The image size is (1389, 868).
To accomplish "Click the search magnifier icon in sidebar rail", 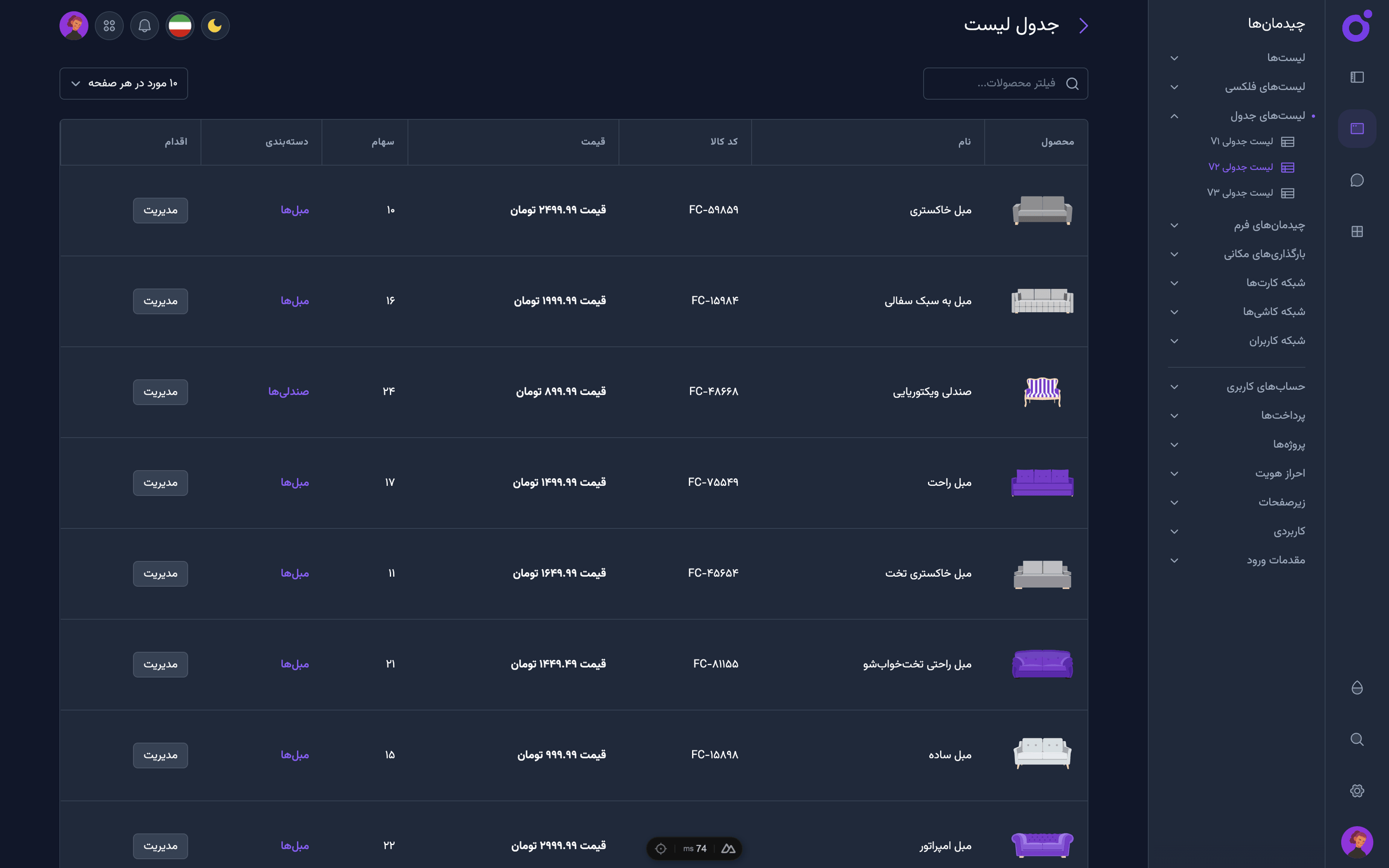I will point(1357,739).
